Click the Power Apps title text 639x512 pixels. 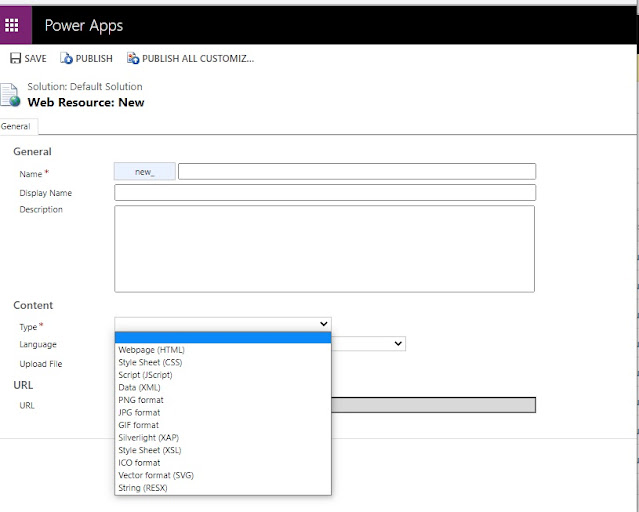[84, 26]
